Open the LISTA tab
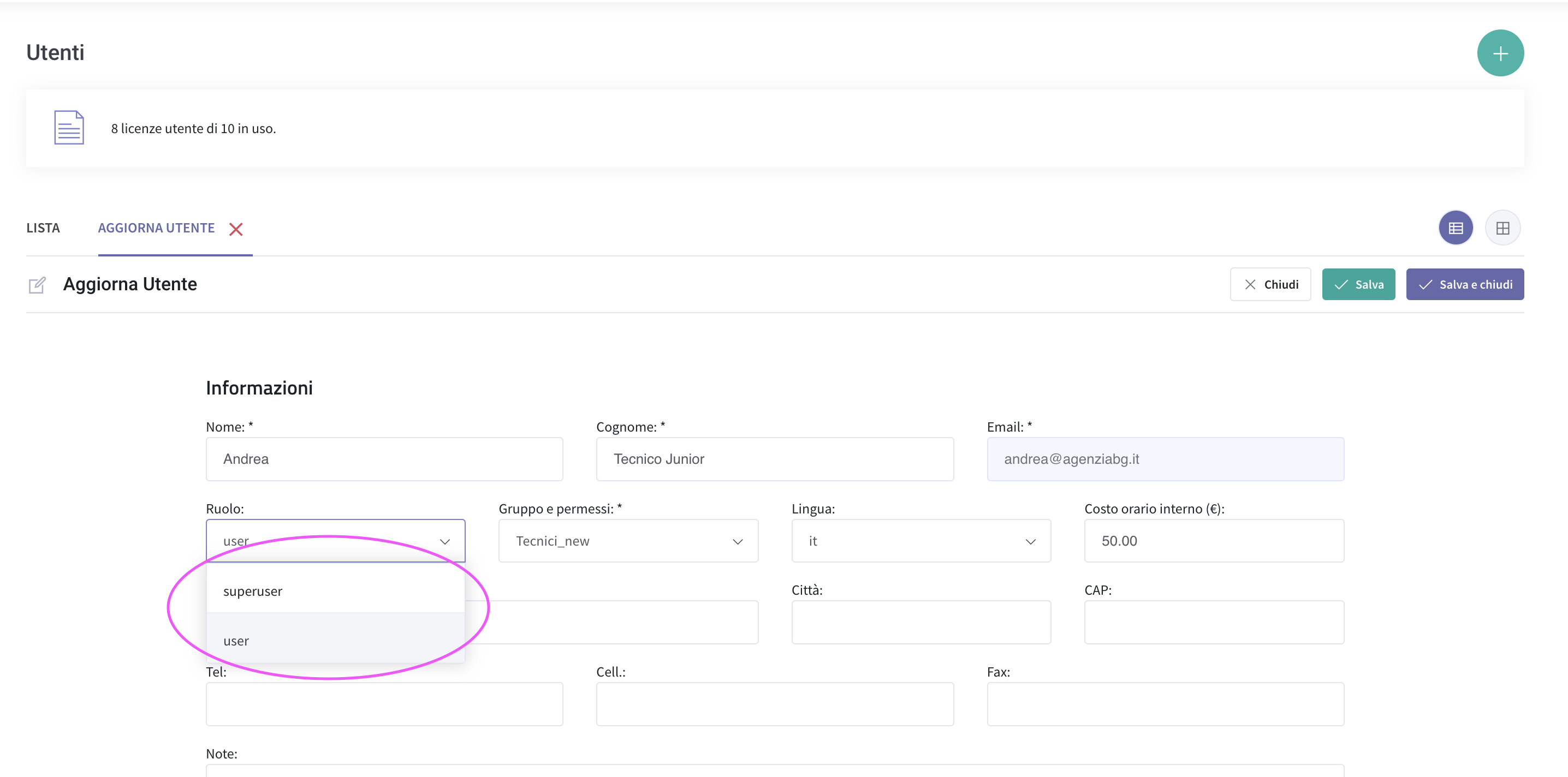This screenshot has height=777, width=1568. [x=43, y=228]
